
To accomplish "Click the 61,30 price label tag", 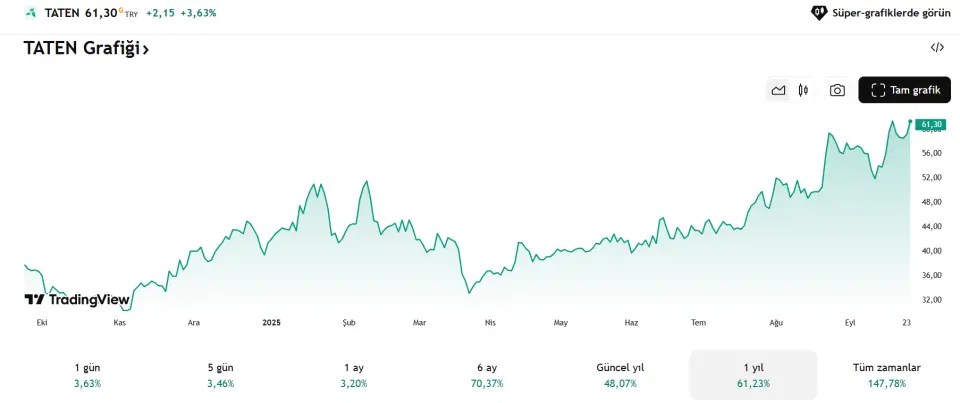I will 929,125.
